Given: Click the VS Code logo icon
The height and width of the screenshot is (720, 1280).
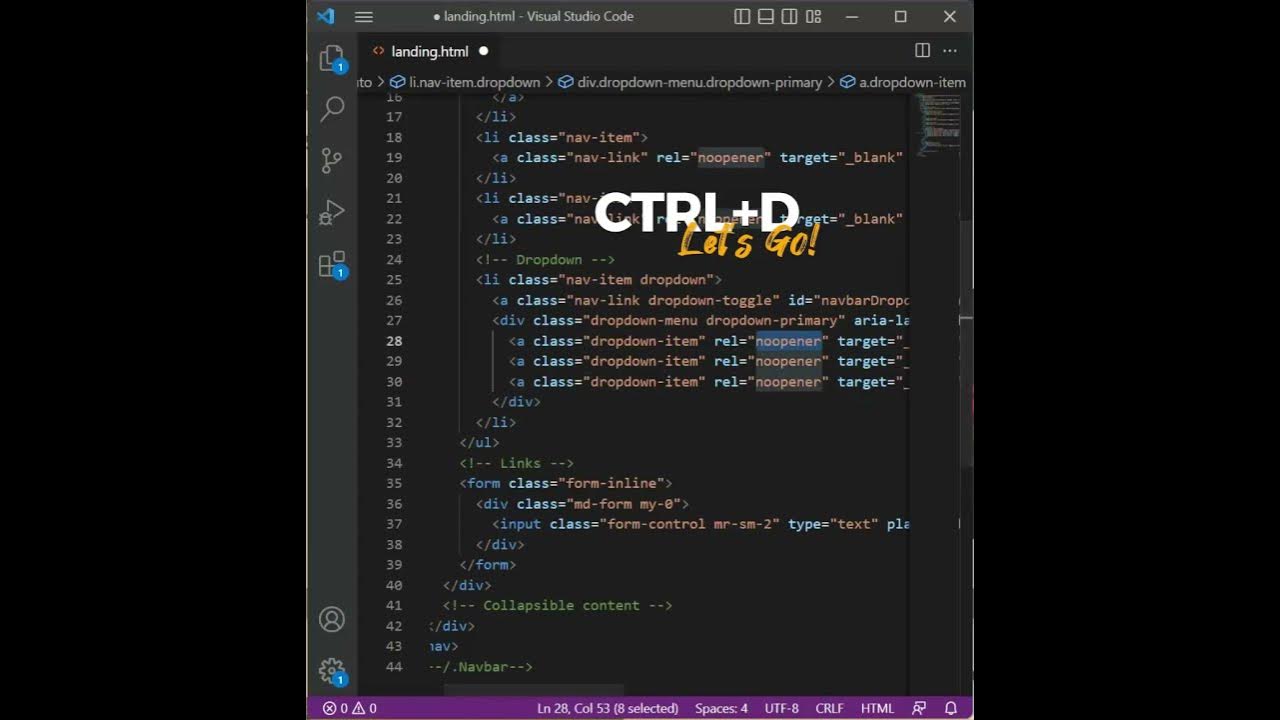Looking at the screenshot, I should [x=326, y=16].
